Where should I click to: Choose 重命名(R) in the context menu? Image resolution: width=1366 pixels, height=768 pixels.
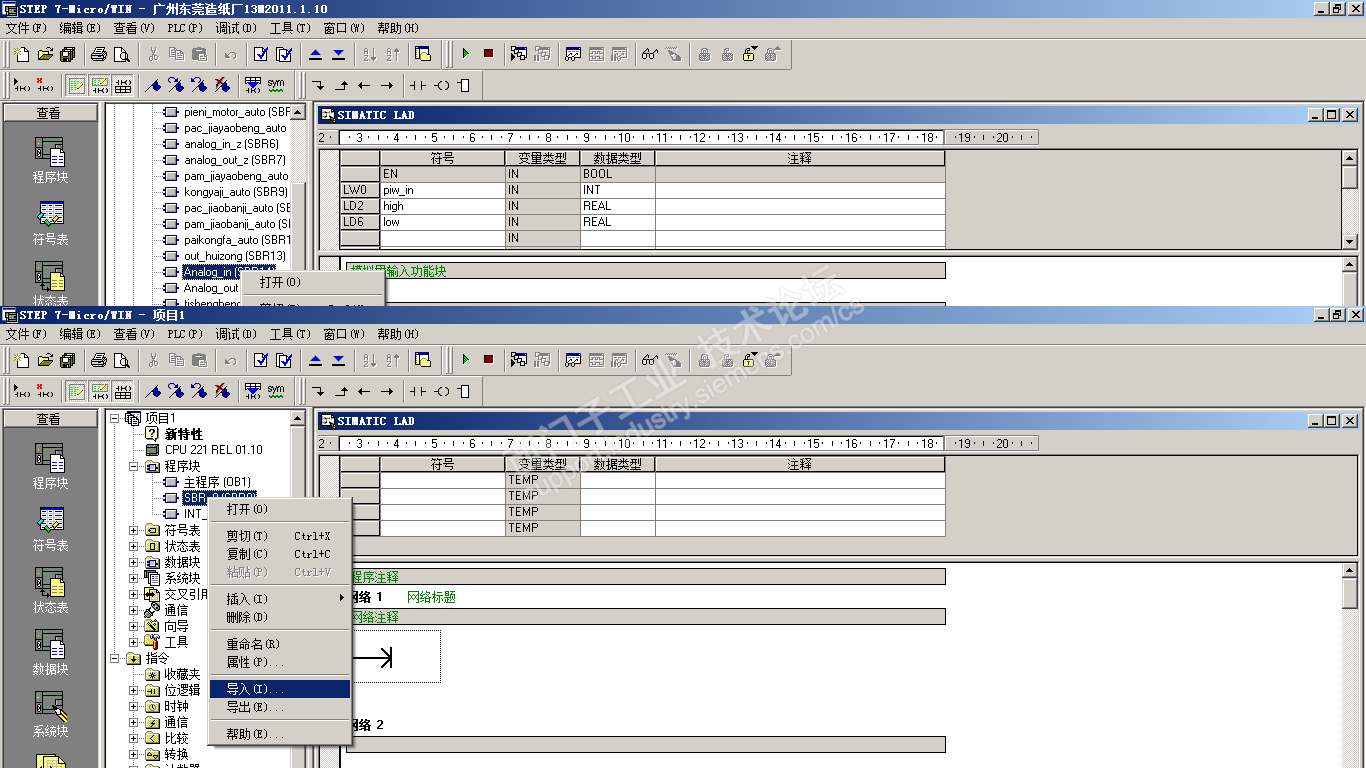(280, 644)
